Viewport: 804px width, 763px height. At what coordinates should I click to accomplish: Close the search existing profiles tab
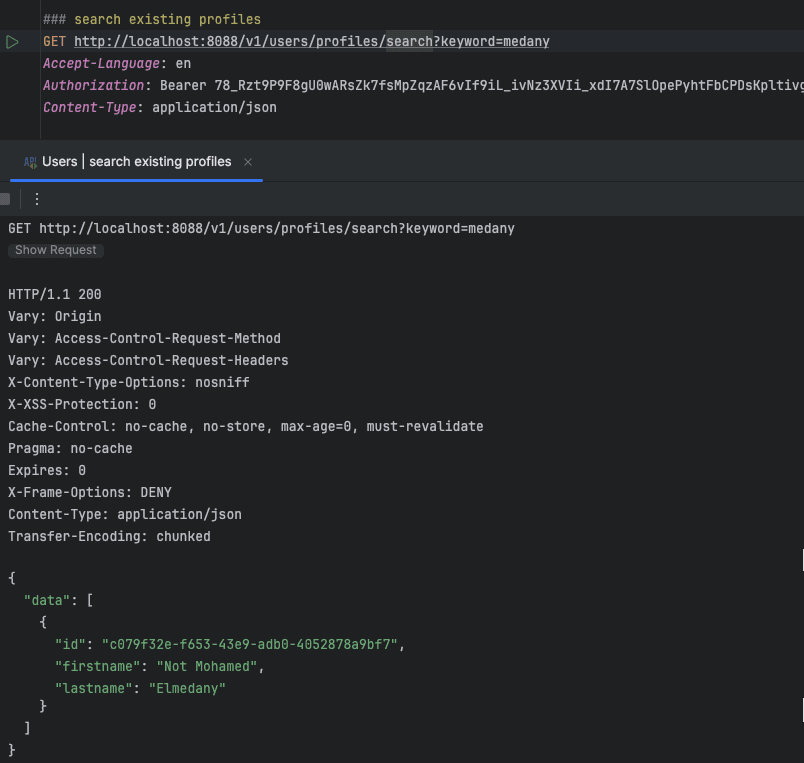(x=248, y=162)
